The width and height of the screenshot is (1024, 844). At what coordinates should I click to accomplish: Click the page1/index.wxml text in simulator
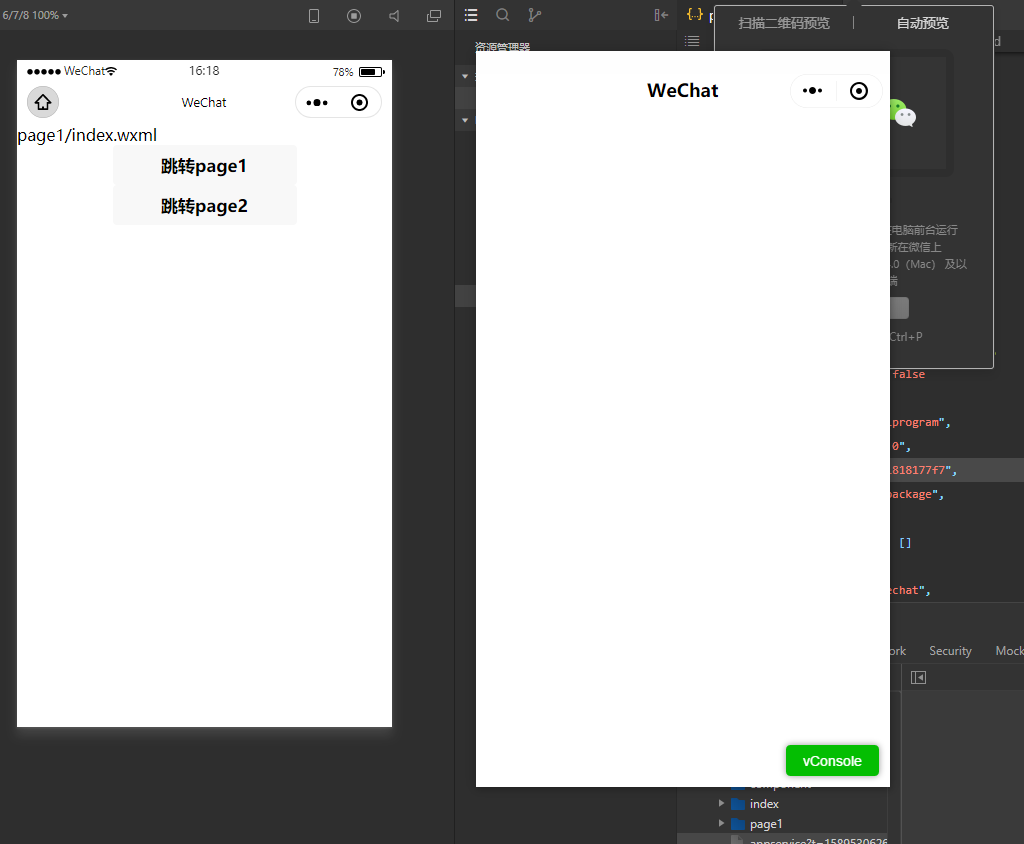[87, 135]
